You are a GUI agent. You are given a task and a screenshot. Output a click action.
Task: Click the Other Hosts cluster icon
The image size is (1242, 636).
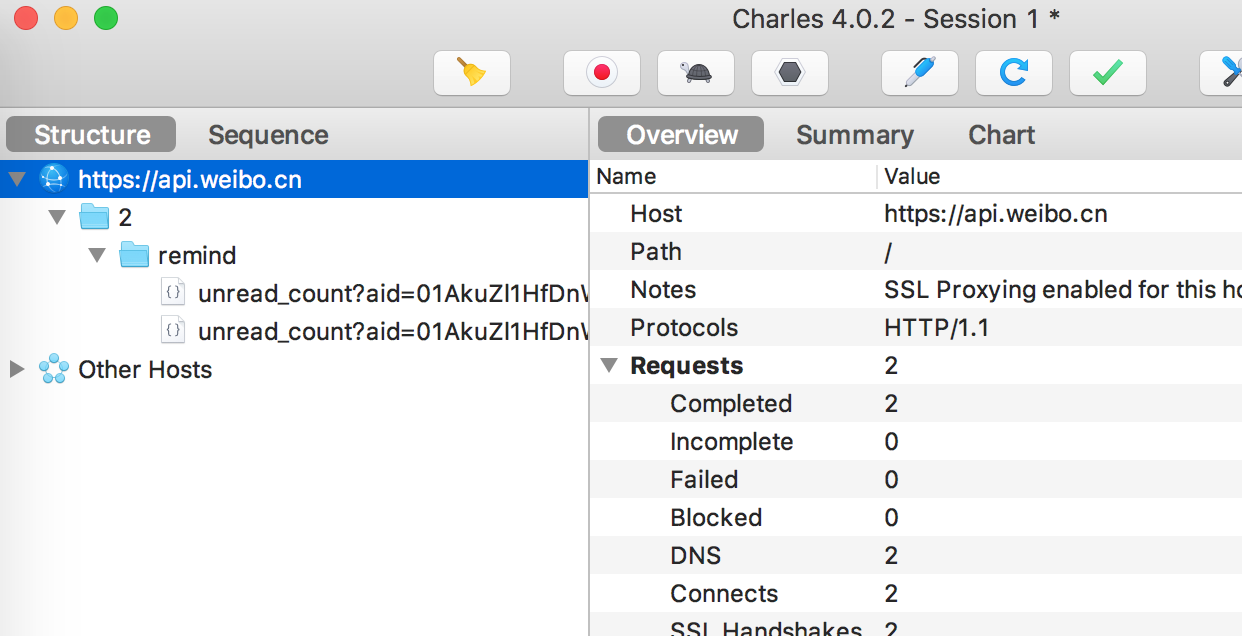tap(53, 370)
